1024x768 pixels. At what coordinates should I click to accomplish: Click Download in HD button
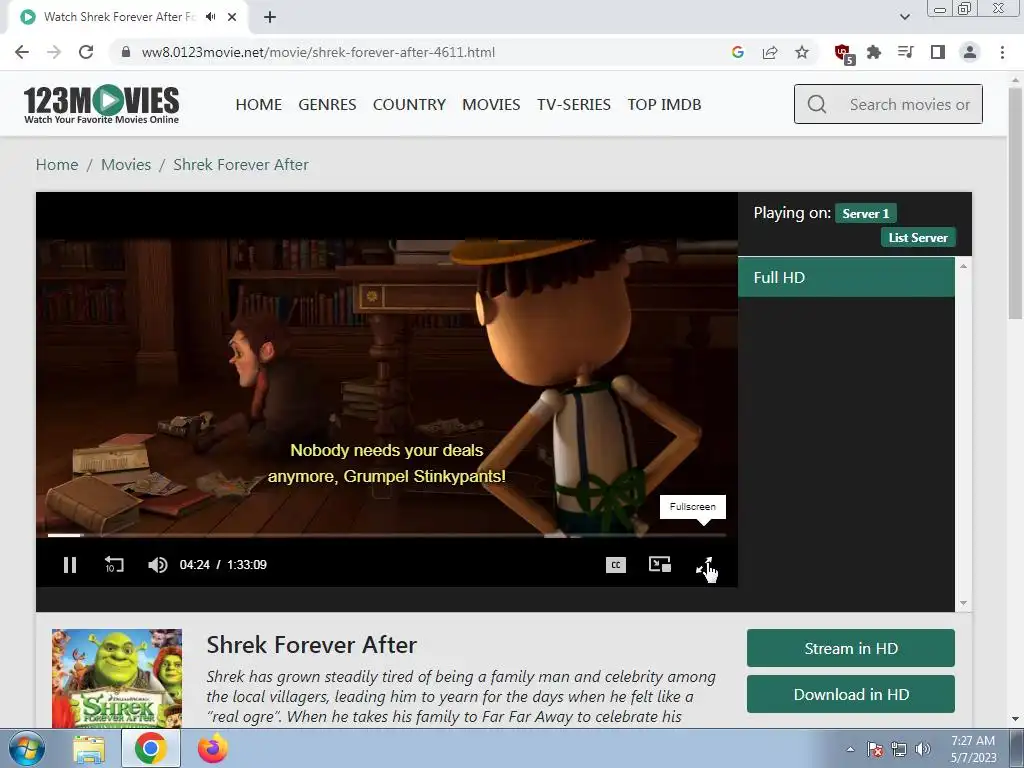coord(851,694)
